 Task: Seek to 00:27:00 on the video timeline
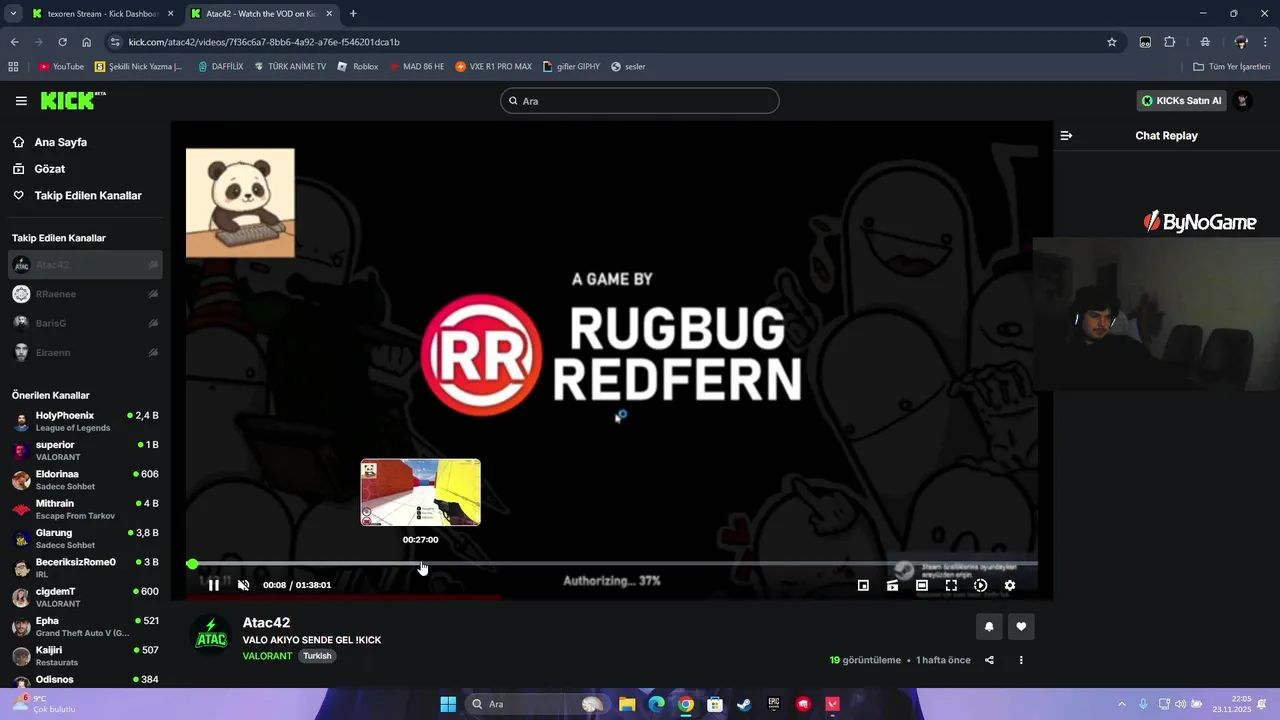(x=420, y=564)
